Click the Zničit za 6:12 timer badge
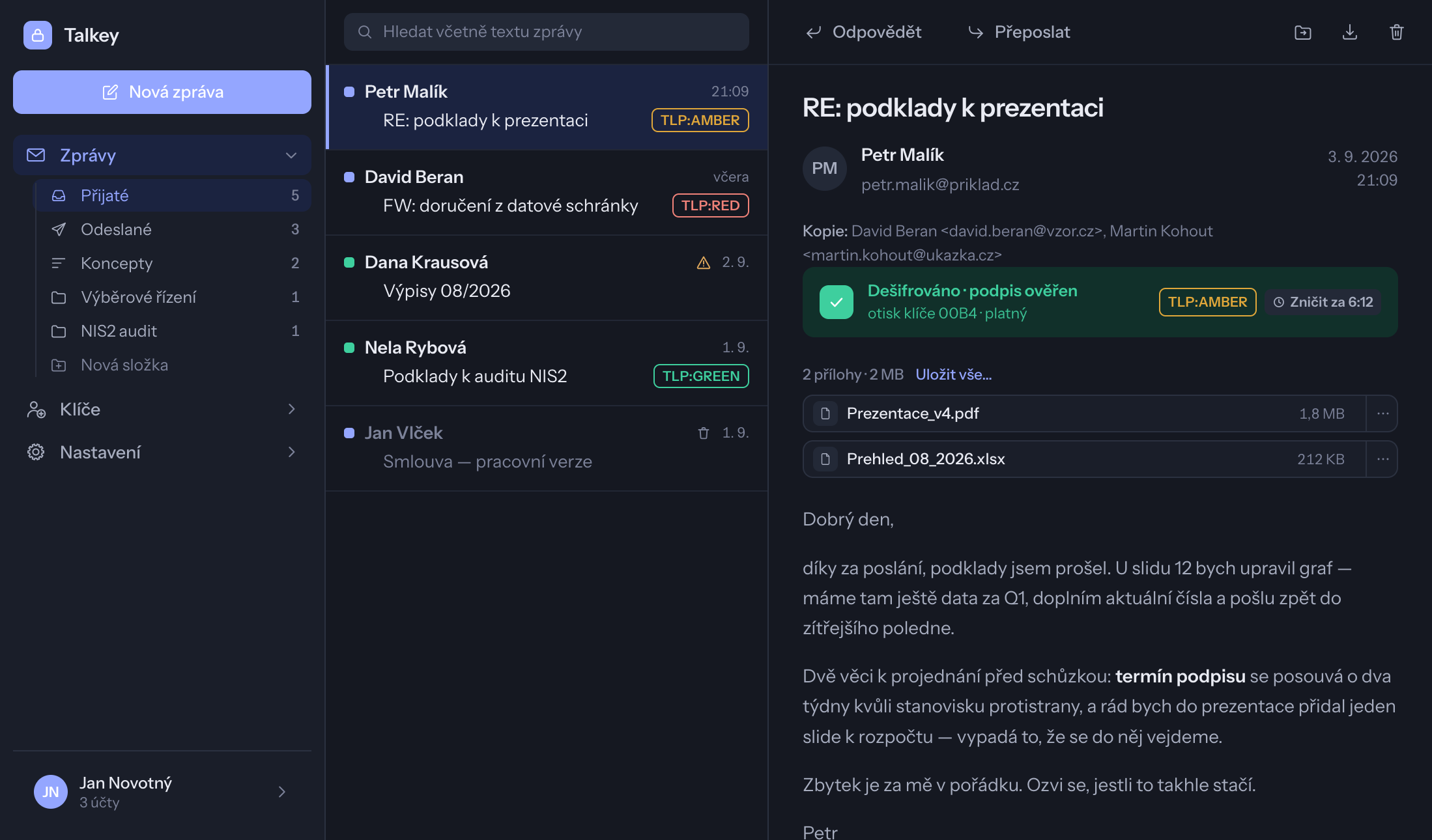The image size is (1432, 840). coord(1323,302)
